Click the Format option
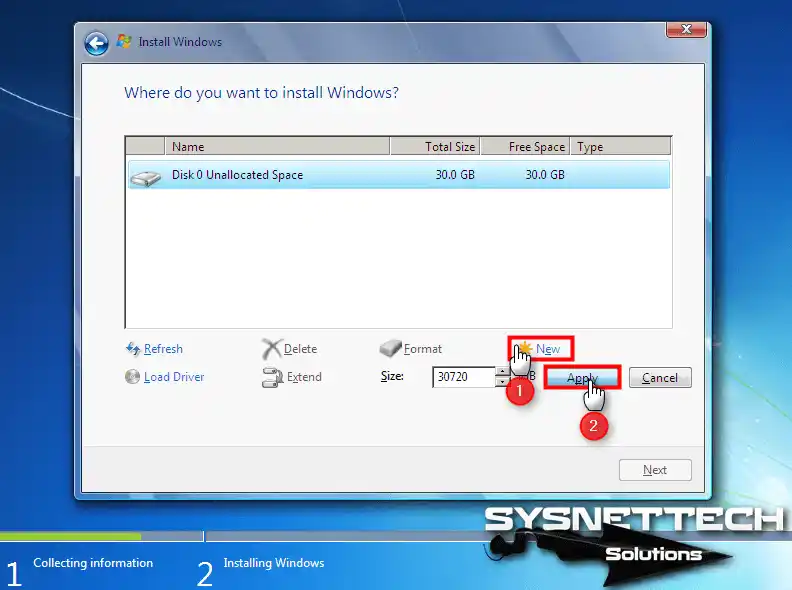Image resolution: width=792 pixels, height=590 pixels. (423, 349)
